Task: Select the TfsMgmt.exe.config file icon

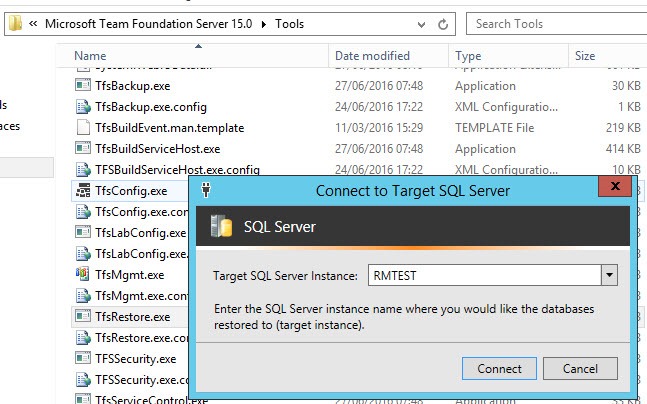Action: (x=83, y=295)
